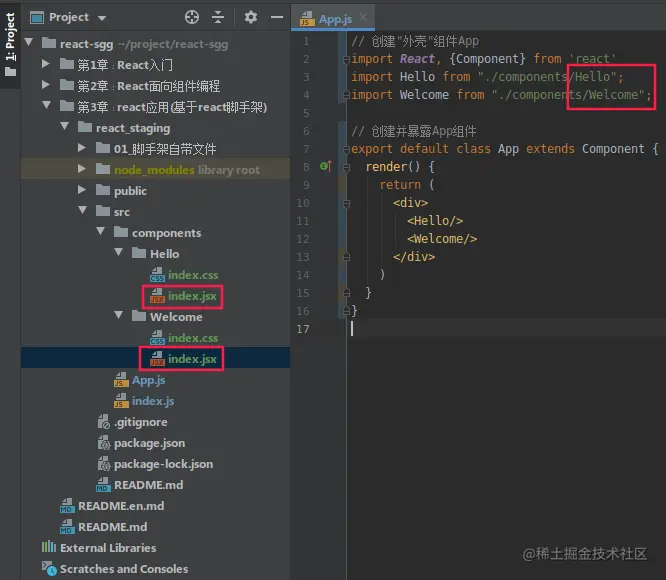The image size is (666, 580).
Task: Click the CSS file icon under Welcome
Action: [157, 338]
